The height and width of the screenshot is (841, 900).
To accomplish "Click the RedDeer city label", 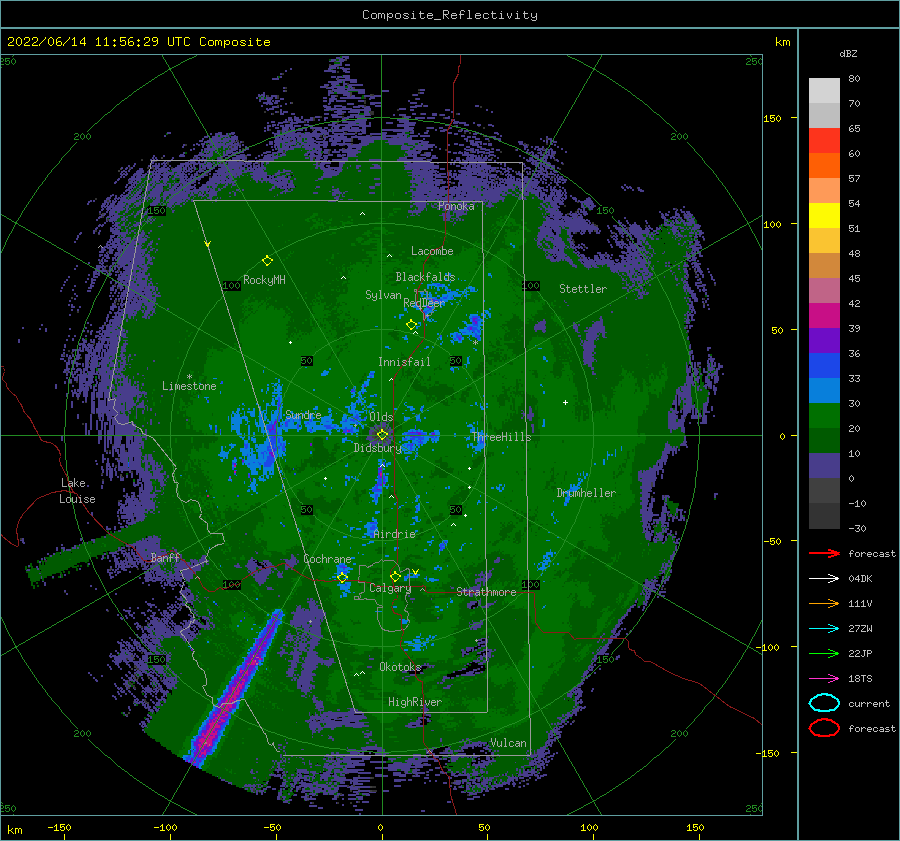I will (x=424, y=303).
